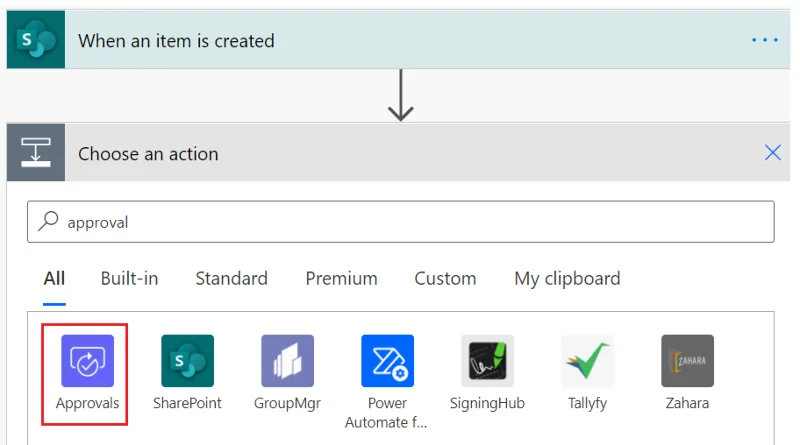Expand the 'When an item is created' trigger
Viewport: 800px width, 445px height.
tap(398, 39)
